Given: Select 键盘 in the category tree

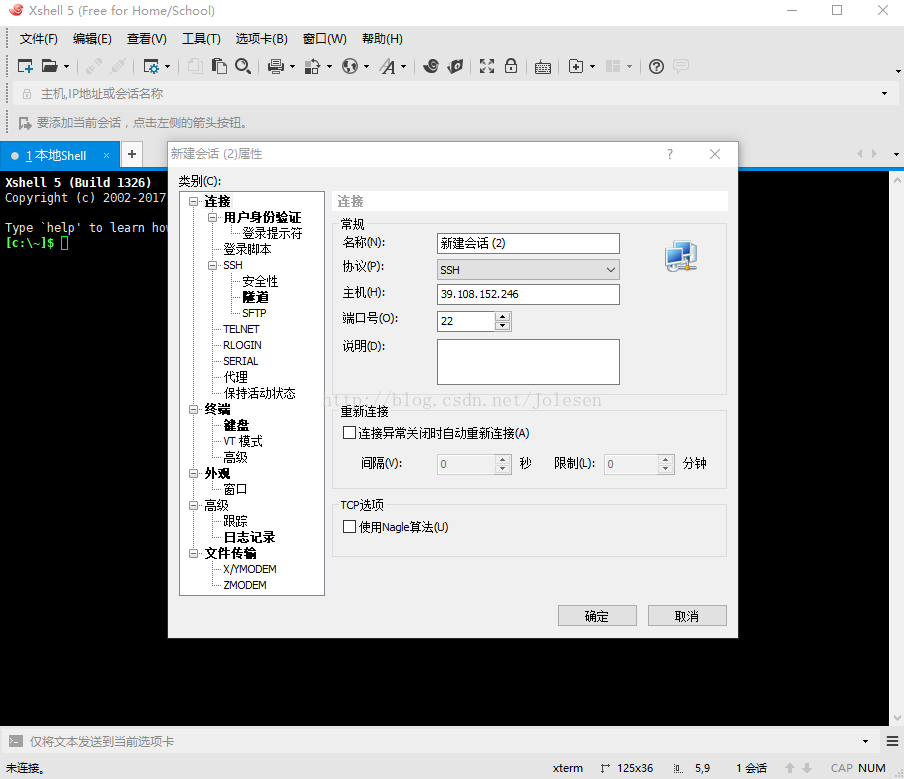Looking at the screenshot, I should [x=236, y=425].
